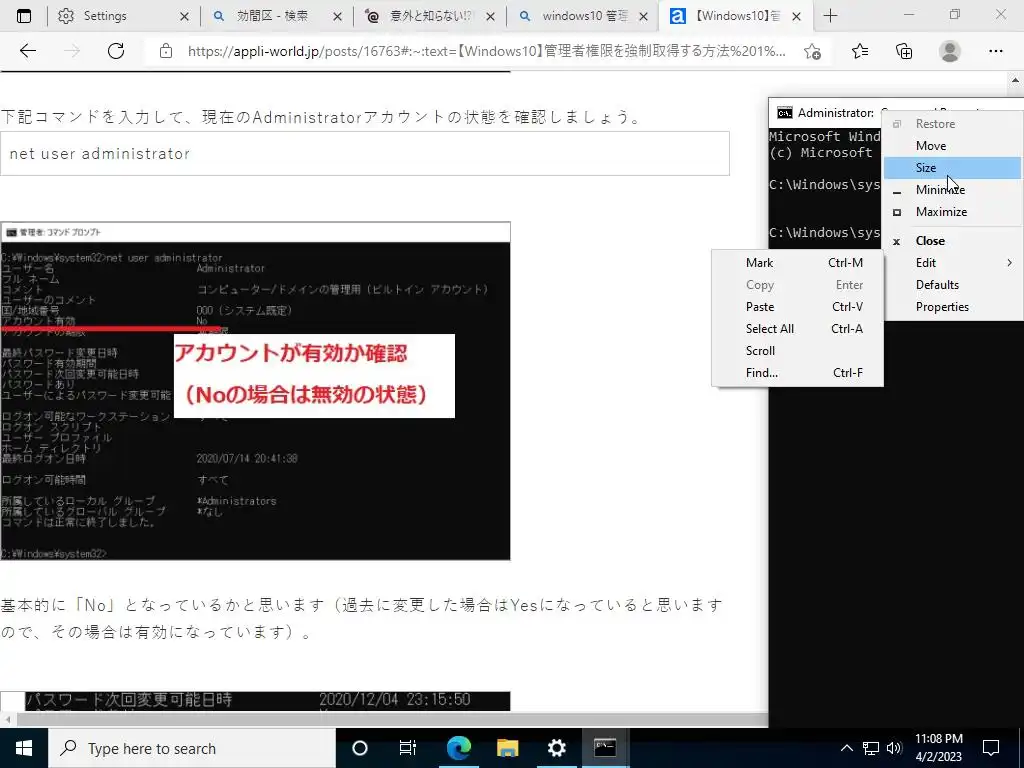Open Settings gear from the taskbar
1024x768 pixels.
point(556,748)
